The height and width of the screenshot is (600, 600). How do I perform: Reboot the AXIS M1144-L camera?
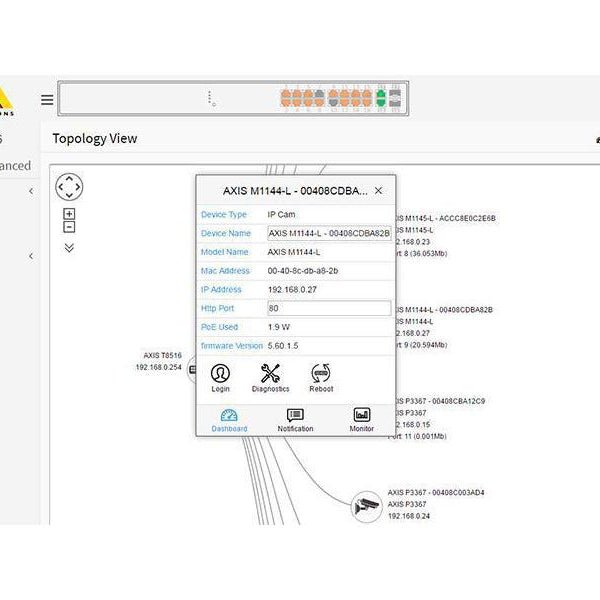click(320, 377)
